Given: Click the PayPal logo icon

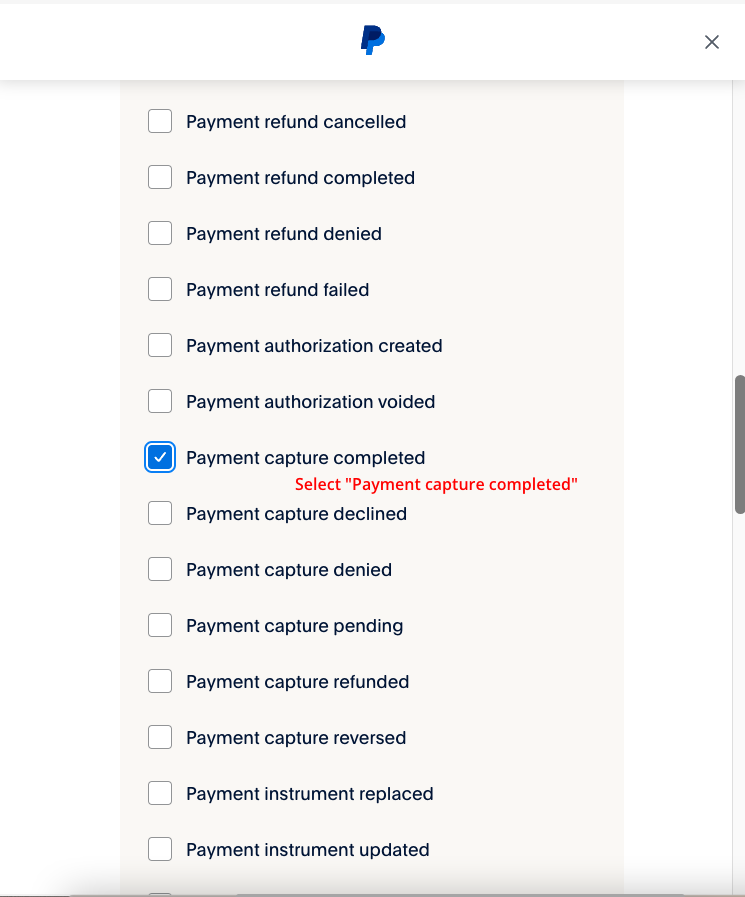Looking at the screenshot, I should coord(372,41).
